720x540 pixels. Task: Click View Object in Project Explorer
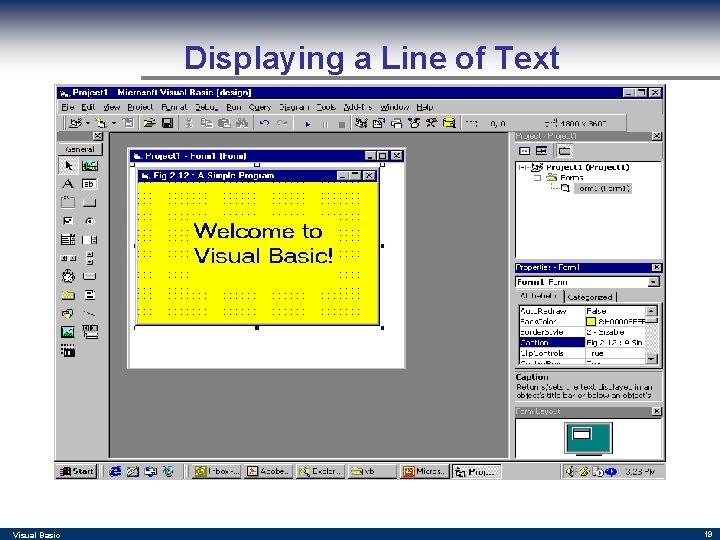pyautogui.click(x=542, y=151)
